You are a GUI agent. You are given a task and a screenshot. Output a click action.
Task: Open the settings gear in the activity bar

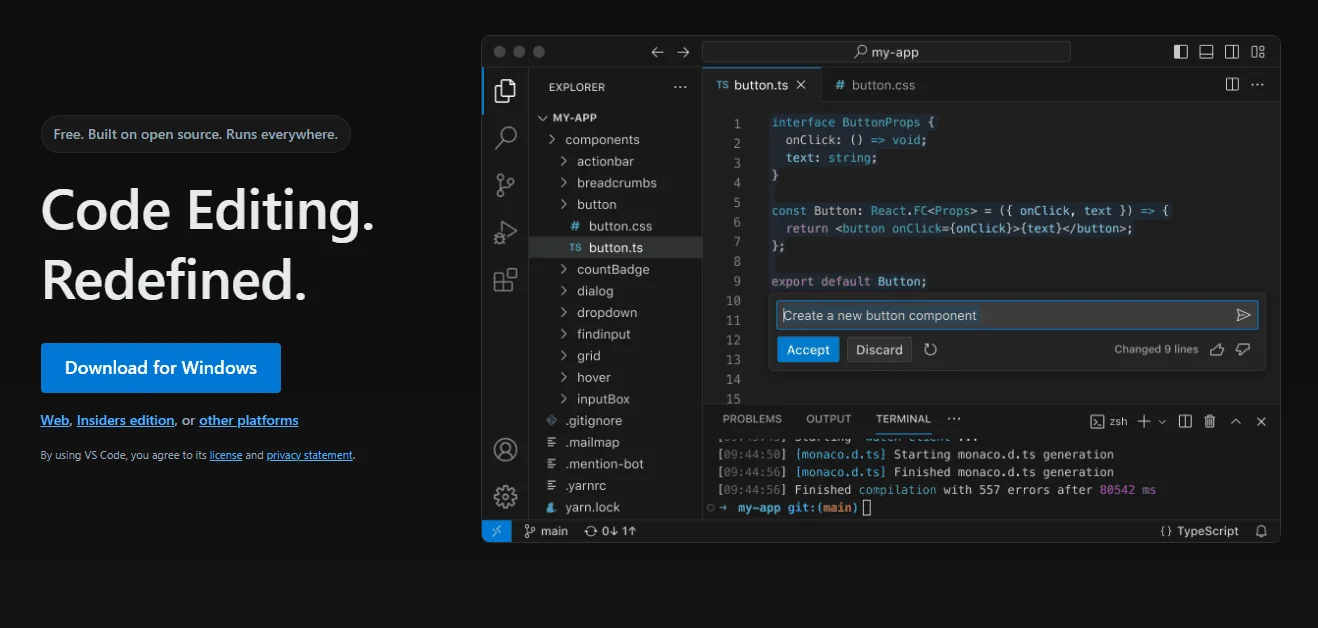(505, 496)
